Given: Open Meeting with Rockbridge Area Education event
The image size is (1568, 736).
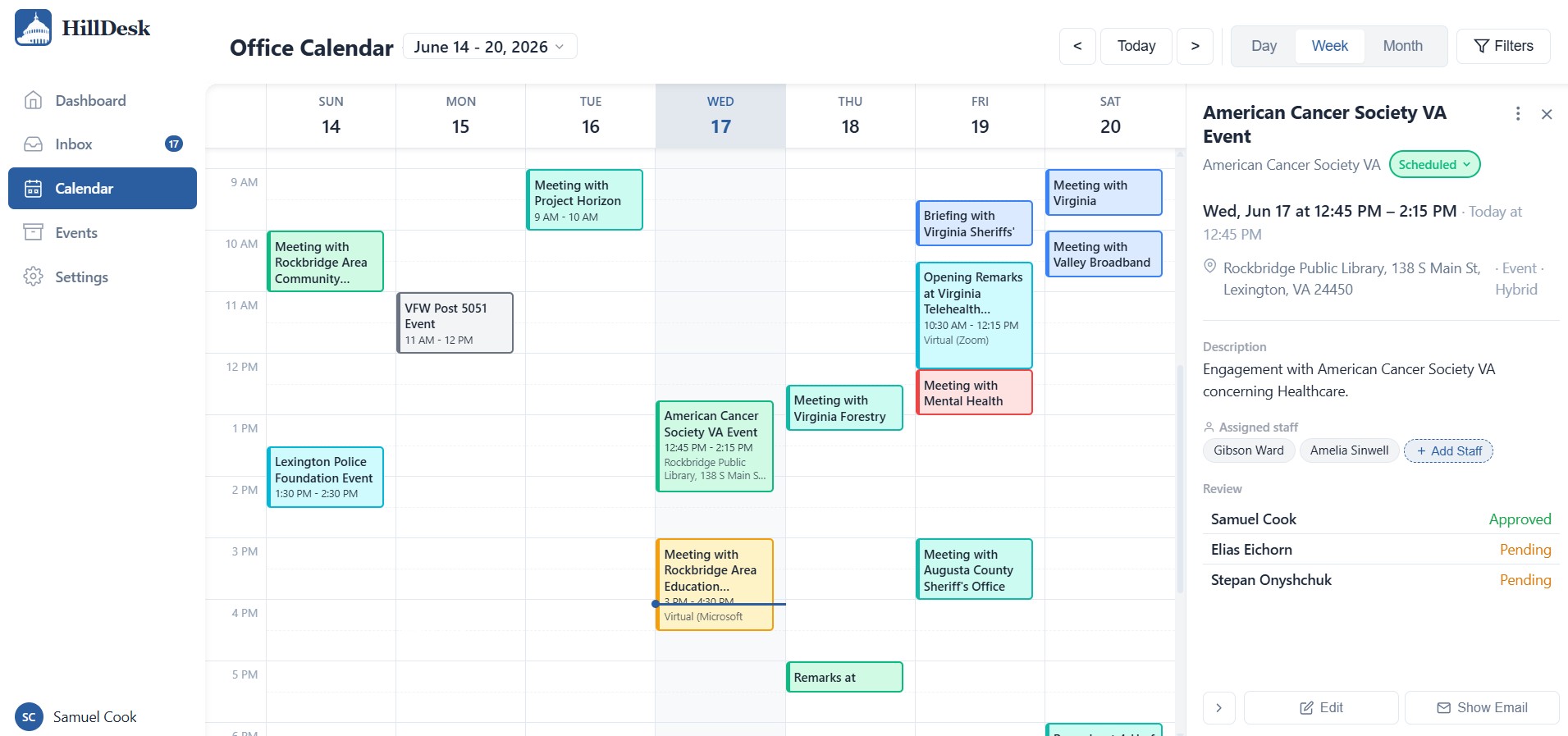Looking at the screenshot, I should (714, 584).
